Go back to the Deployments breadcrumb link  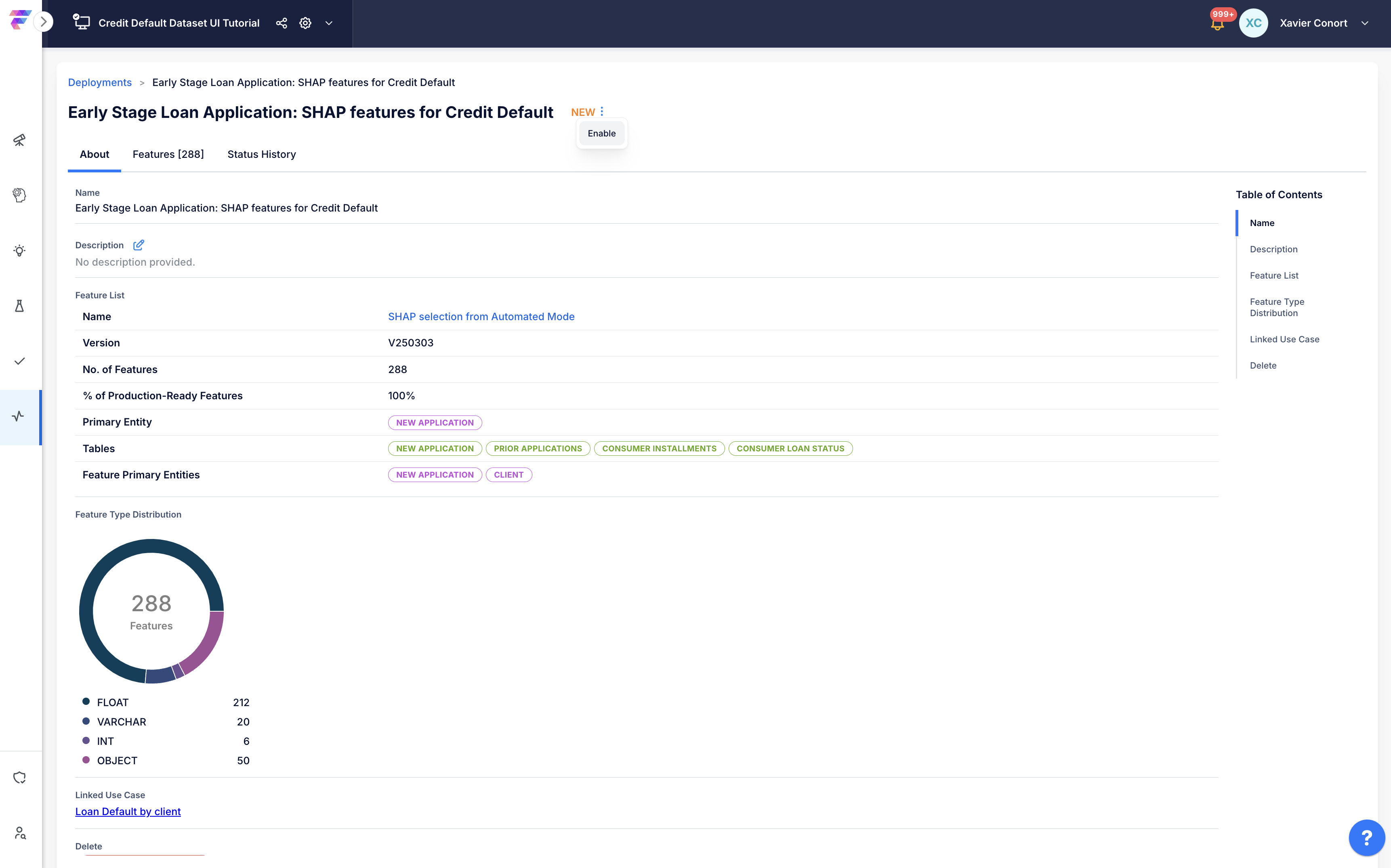100,82
